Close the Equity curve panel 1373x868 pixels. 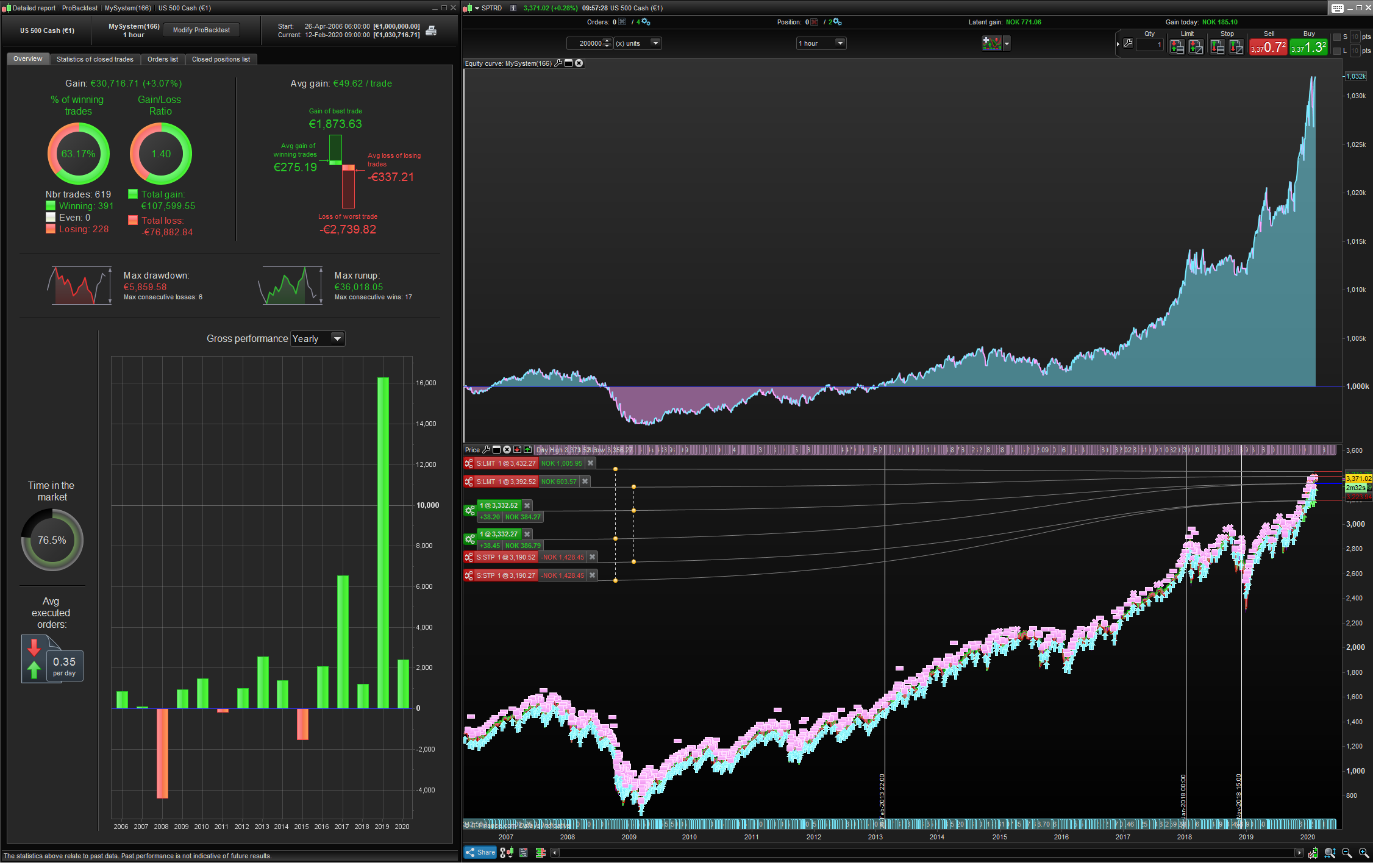pyautogui.click(x=579, y=63)
